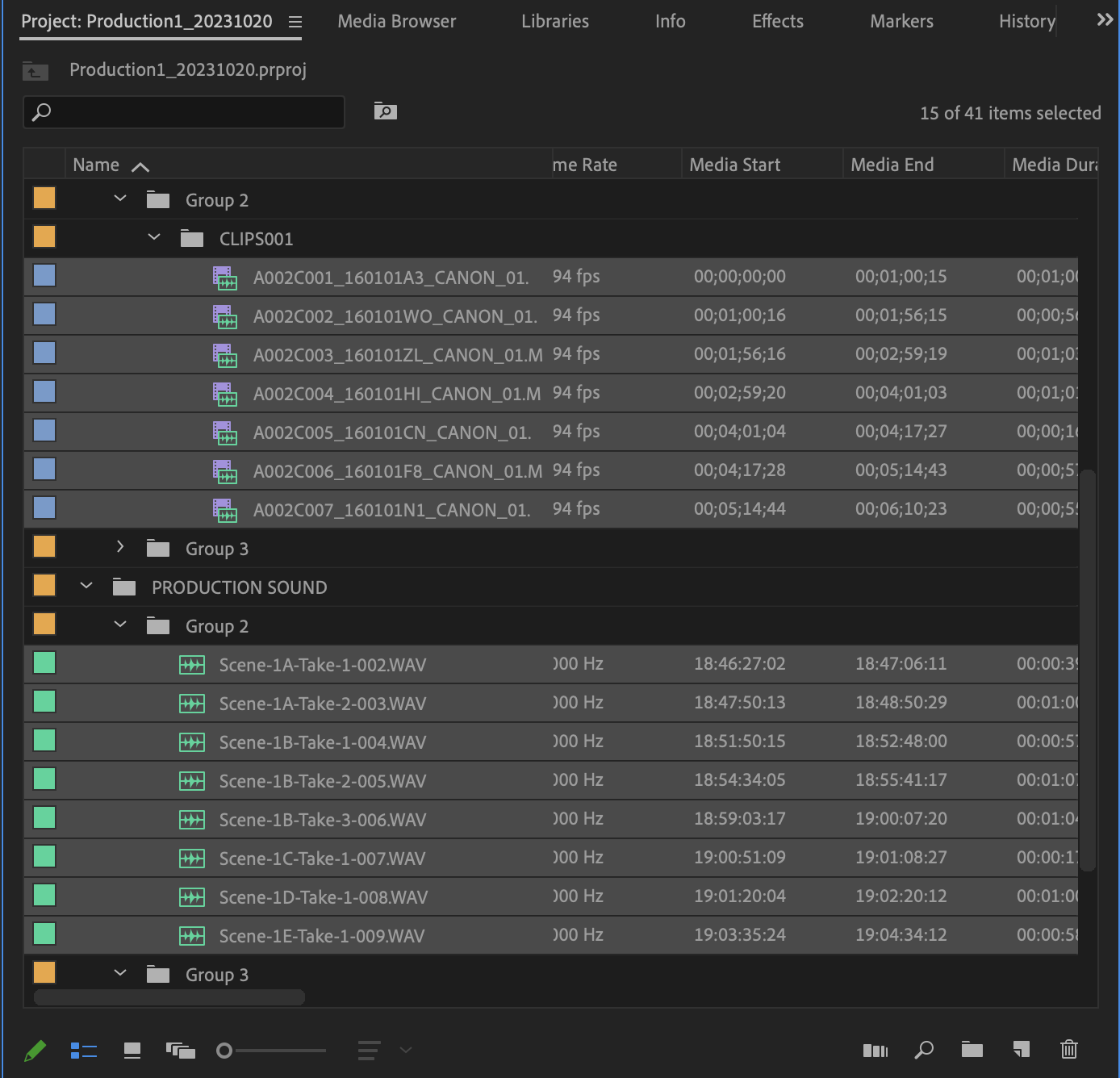Open the Project panel menu icon

click(295, 22)
